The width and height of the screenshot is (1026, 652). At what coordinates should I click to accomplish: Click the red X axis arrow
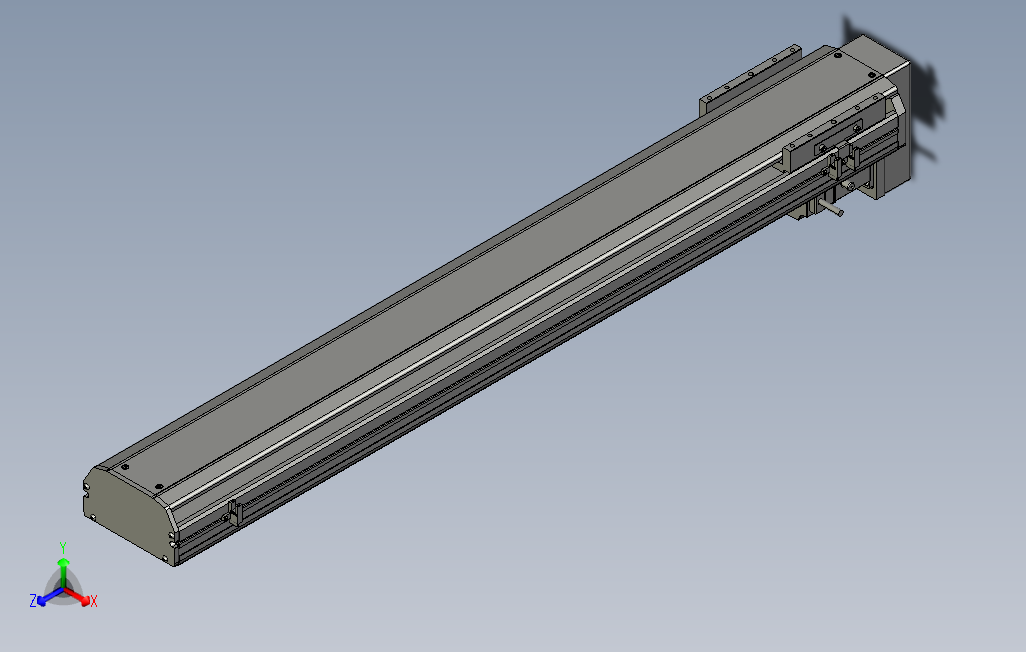click(x=85, y=599)
